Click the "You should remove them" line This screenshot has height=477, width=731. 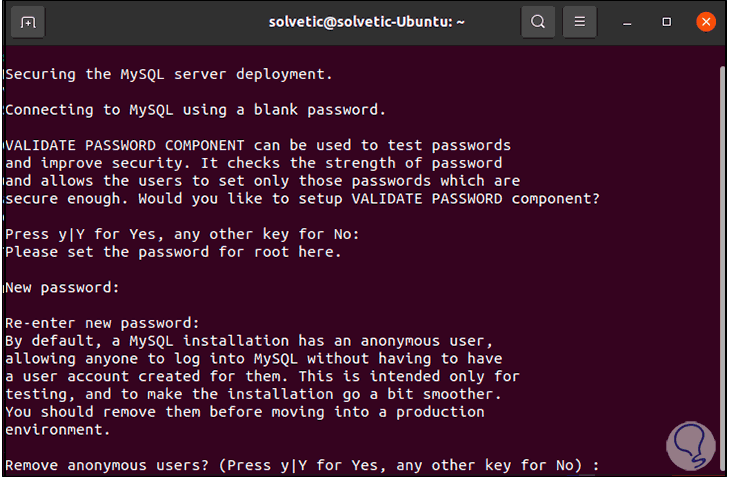tap(244, 412)
